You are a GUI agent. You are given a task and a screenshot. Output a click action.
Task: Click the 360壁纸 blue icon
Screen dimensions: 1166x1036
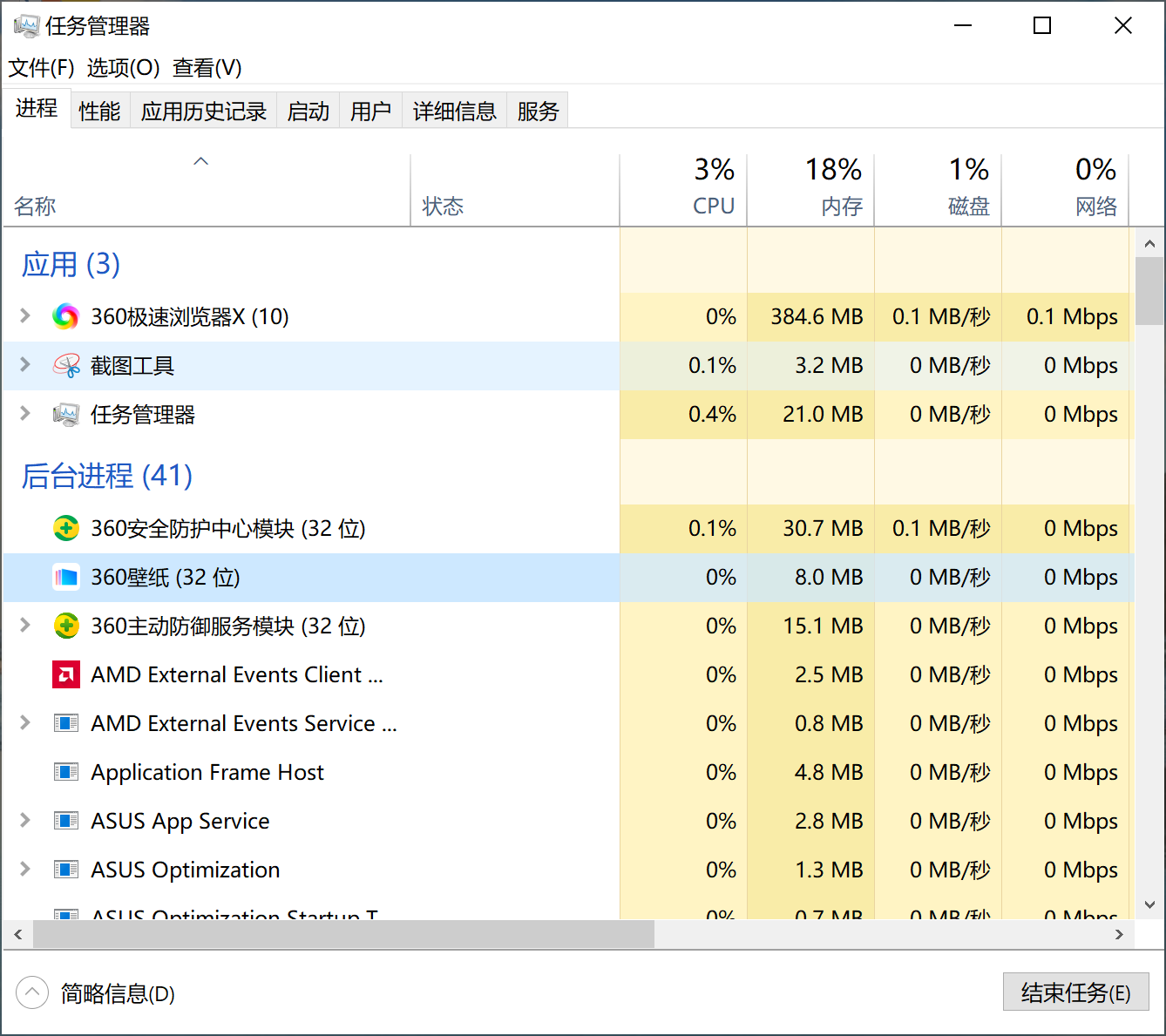tap(66, 577)
